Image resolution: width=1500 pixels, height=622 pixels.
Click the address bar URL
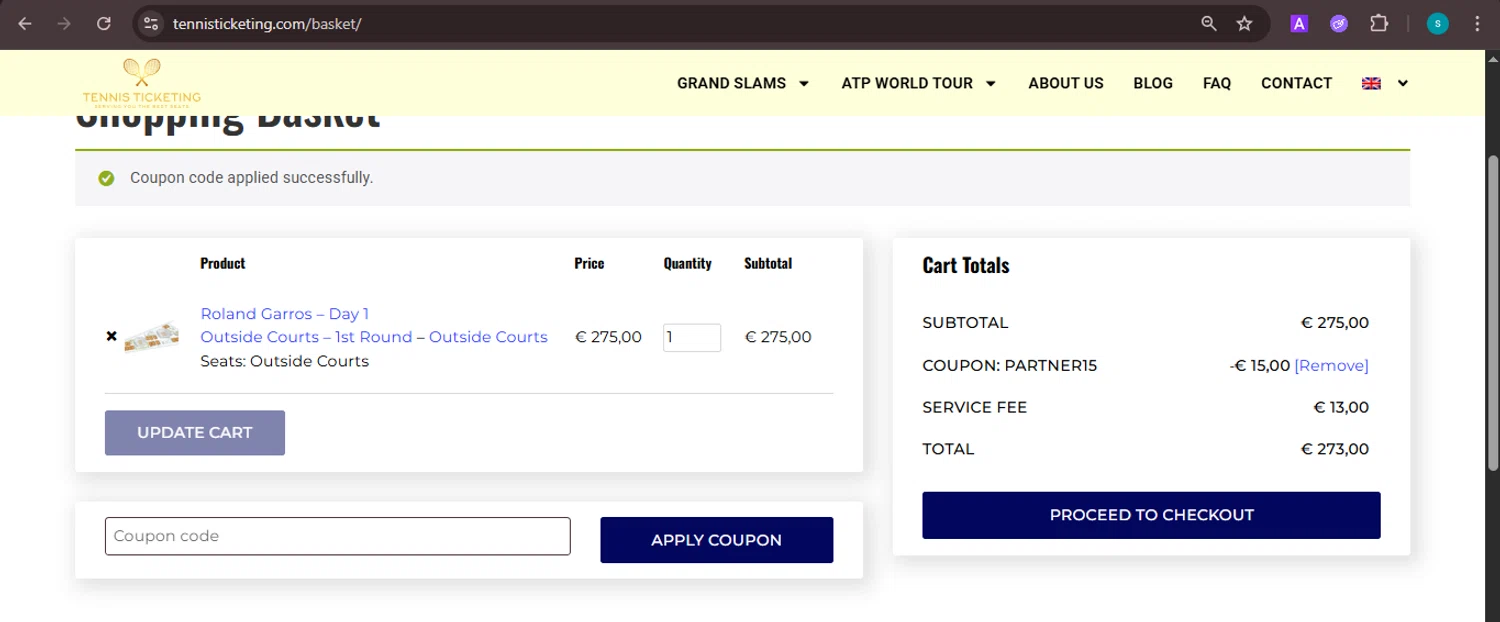click(x=267, y=24)
